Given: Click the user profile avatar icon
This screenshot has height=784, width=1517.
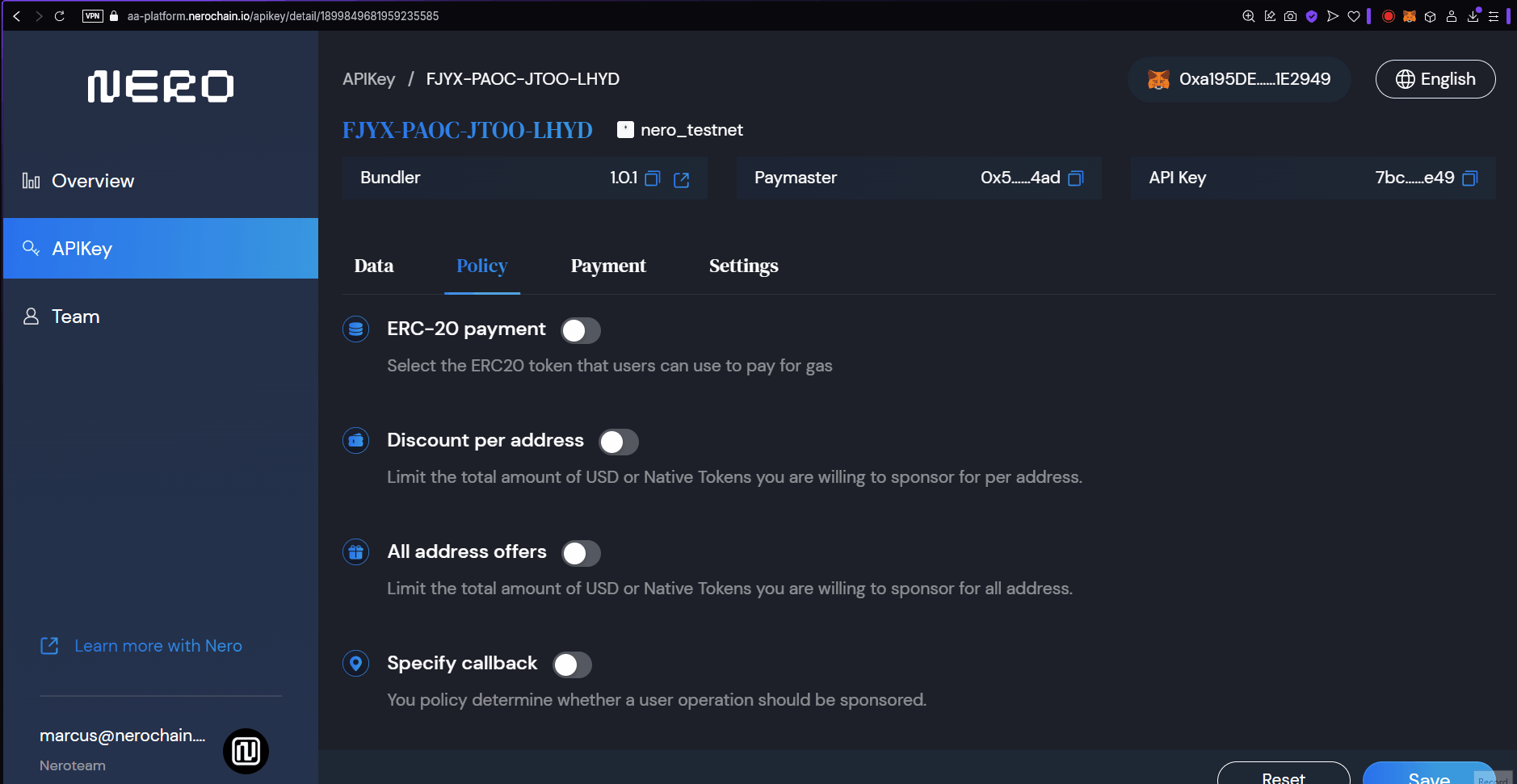Looking at the screenshot, I should coord(246,751).
